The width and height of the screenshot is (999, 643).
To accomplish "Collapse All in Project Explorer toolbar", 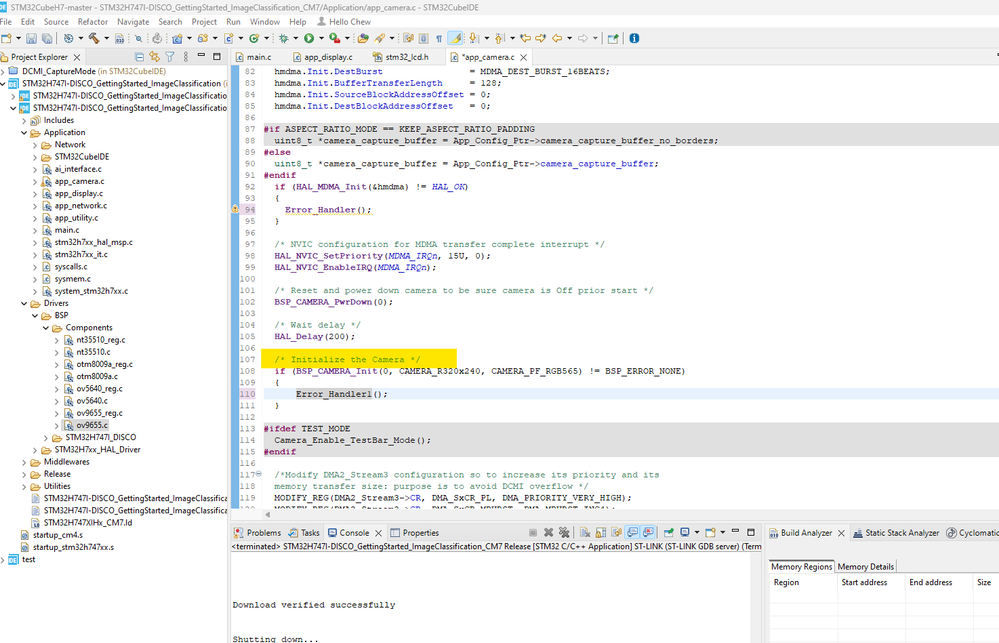I will 140,57.
